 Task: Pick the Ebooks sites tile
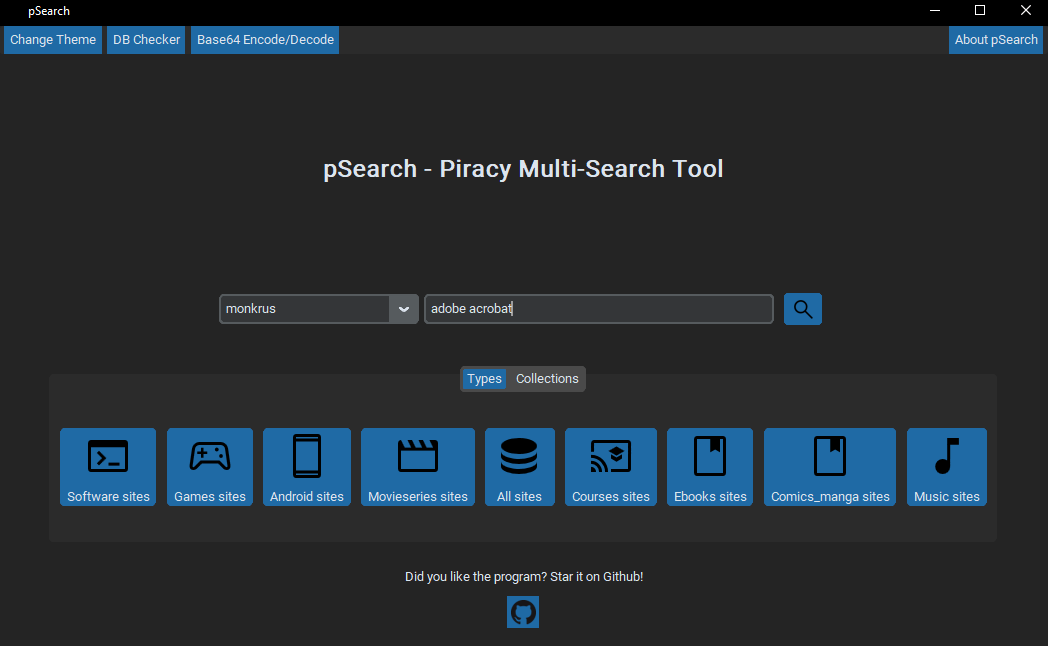click(710, 467)
